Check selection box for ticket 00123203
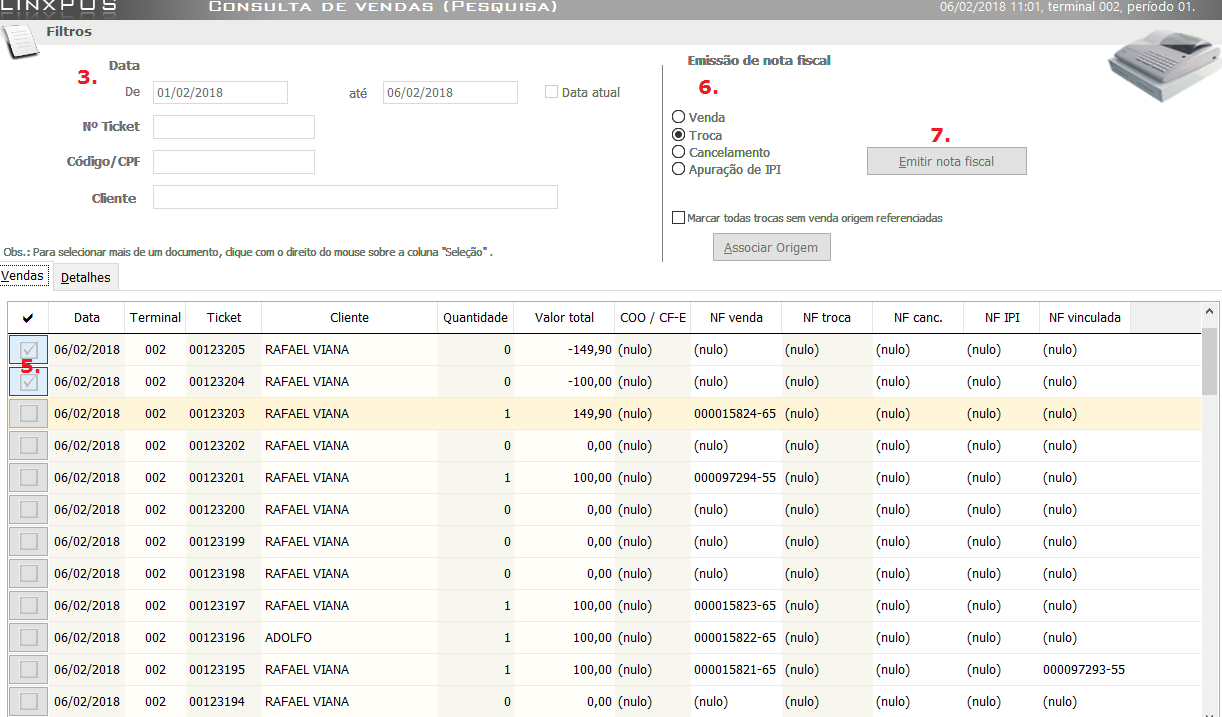This screenshot has width=1222, height=717. [29, 414]
